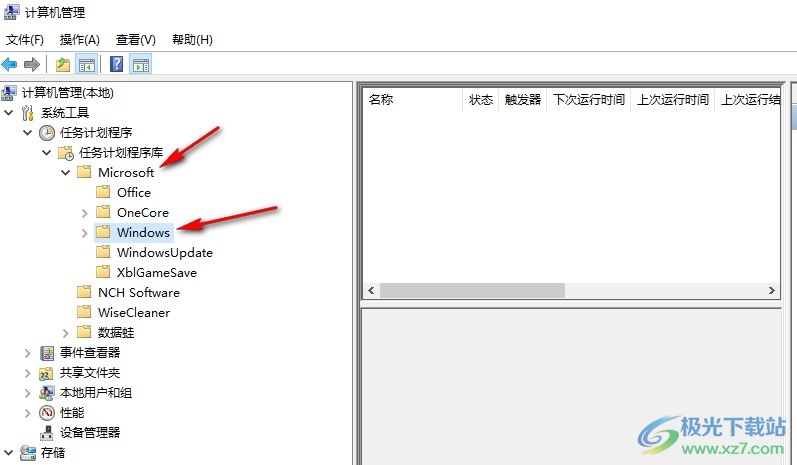Collapse the 存储 node
This screenshot has height=465, width=797.
coord(9,452)
